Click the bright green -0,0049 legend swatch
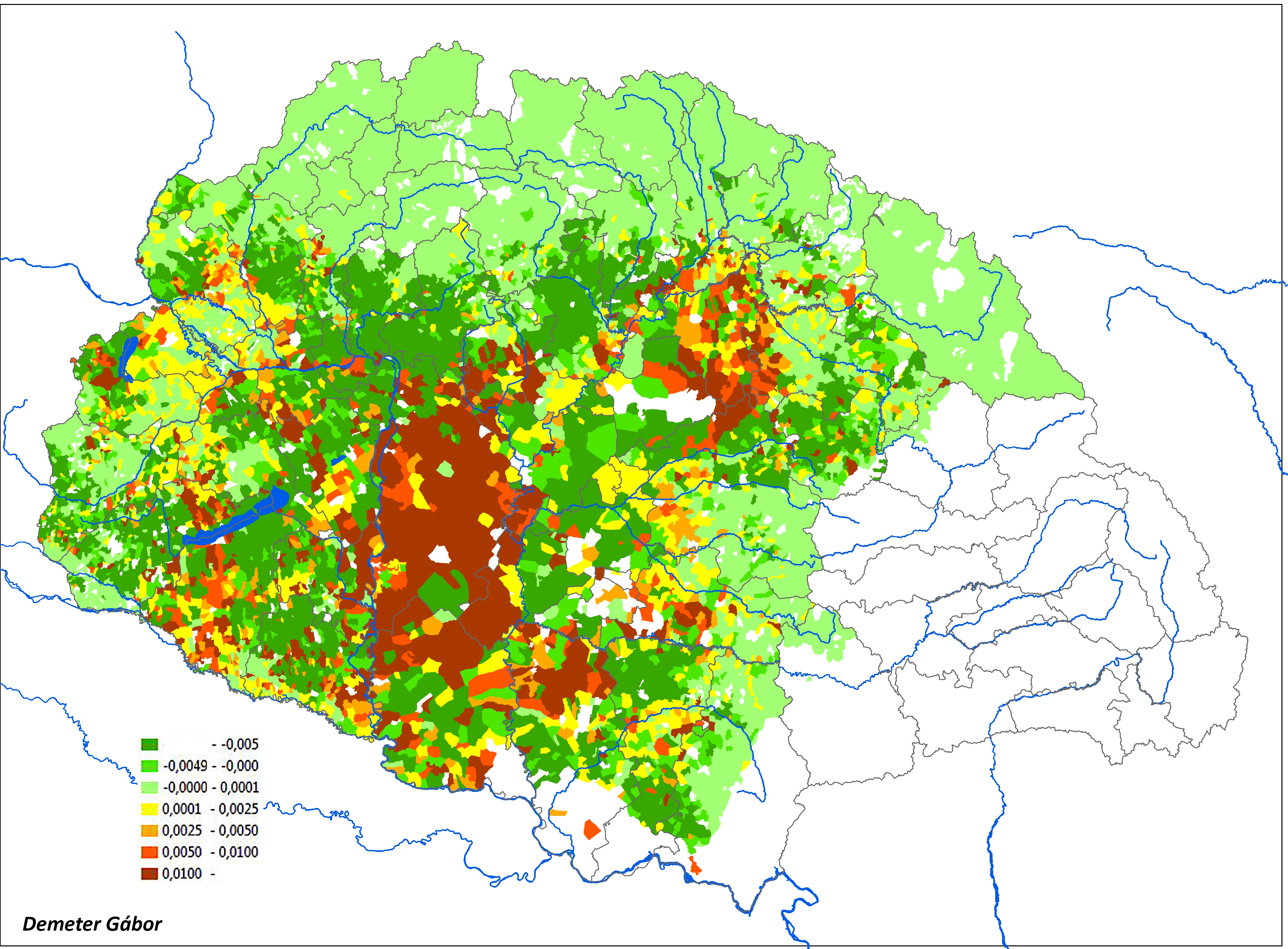 pyautogui.click(x=149, y=766)
